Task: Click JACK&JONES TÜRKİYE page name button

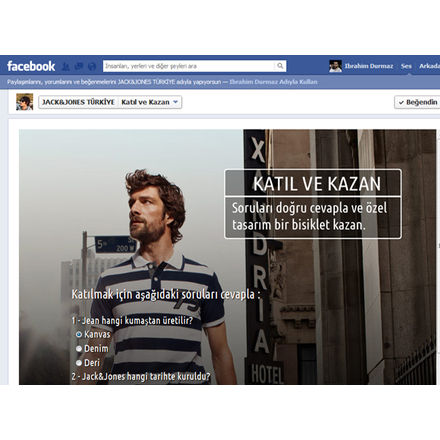Action: (78, 102)
